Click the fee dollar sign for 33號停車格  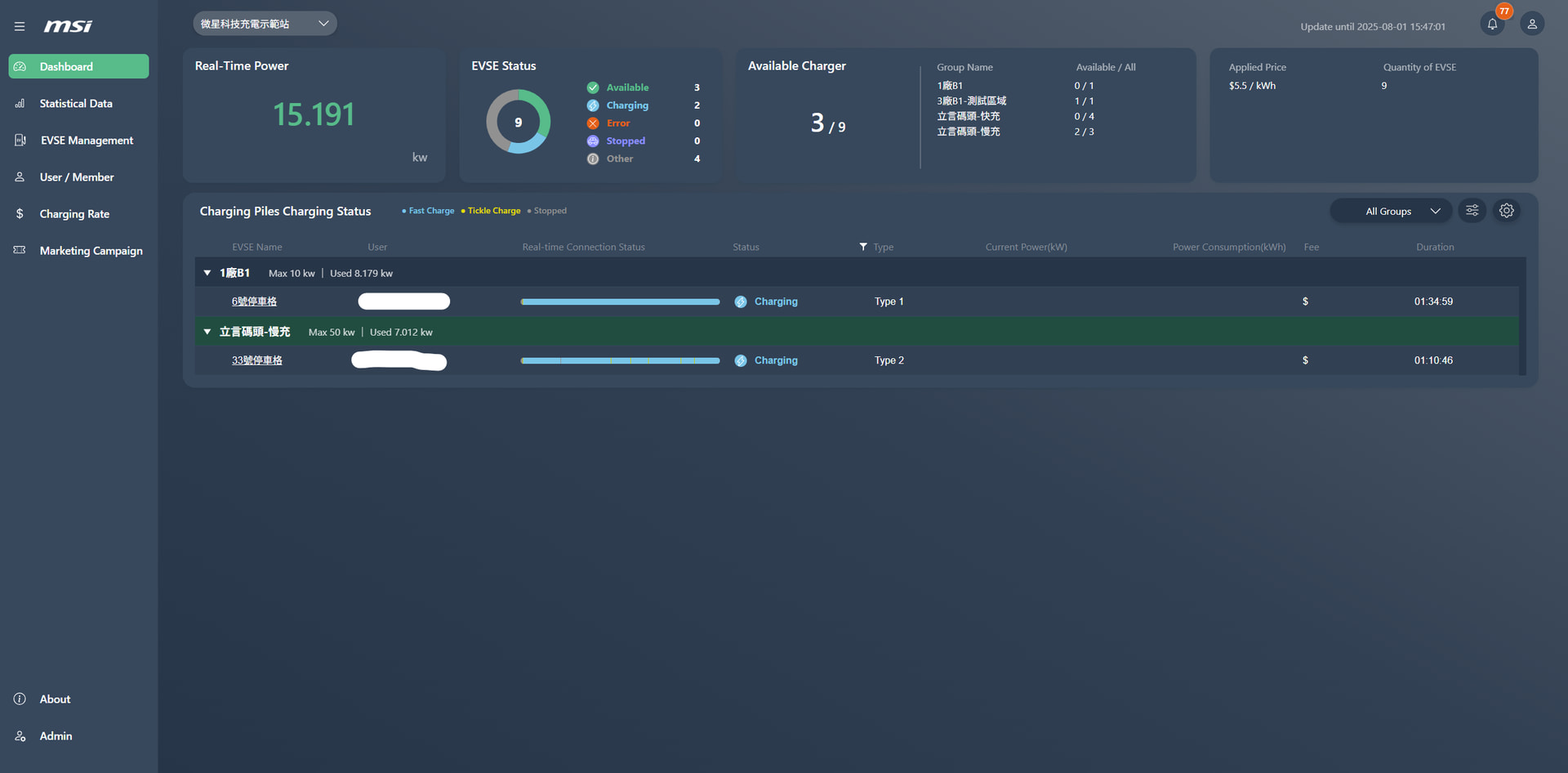pyautogui.click(x=1305, y=360)
